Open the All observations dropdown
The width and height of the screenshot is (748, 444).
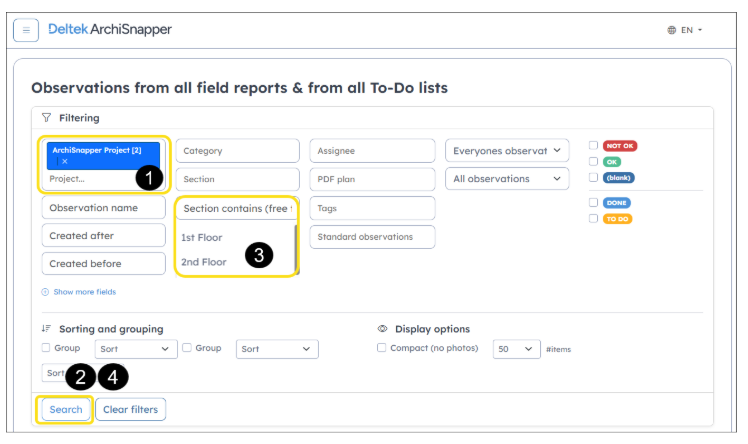[x=507, y=179]
